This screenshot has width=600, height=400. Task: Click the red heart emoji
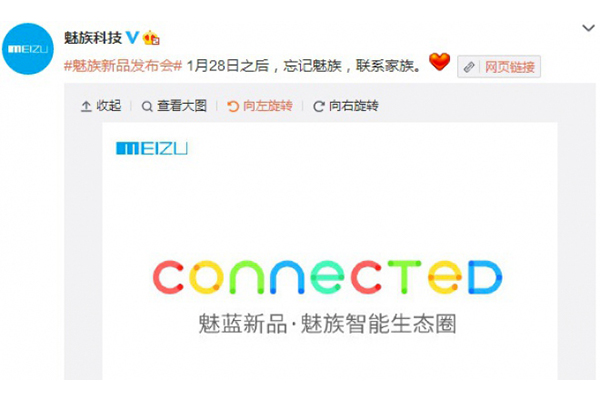click(439, 62)
